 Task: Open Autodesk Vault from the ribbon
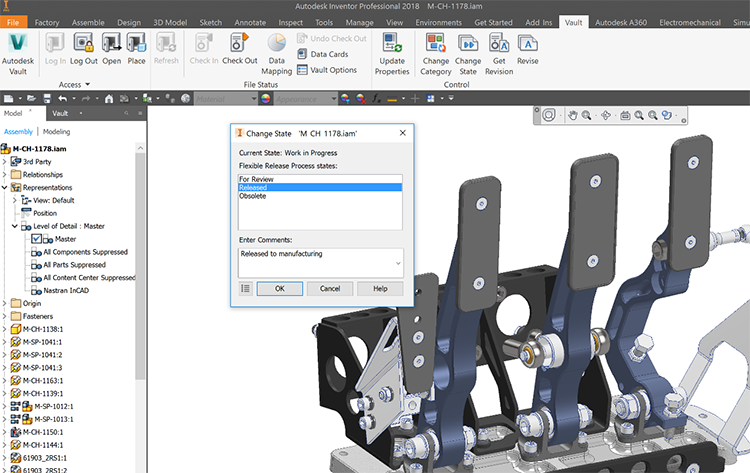18,54
